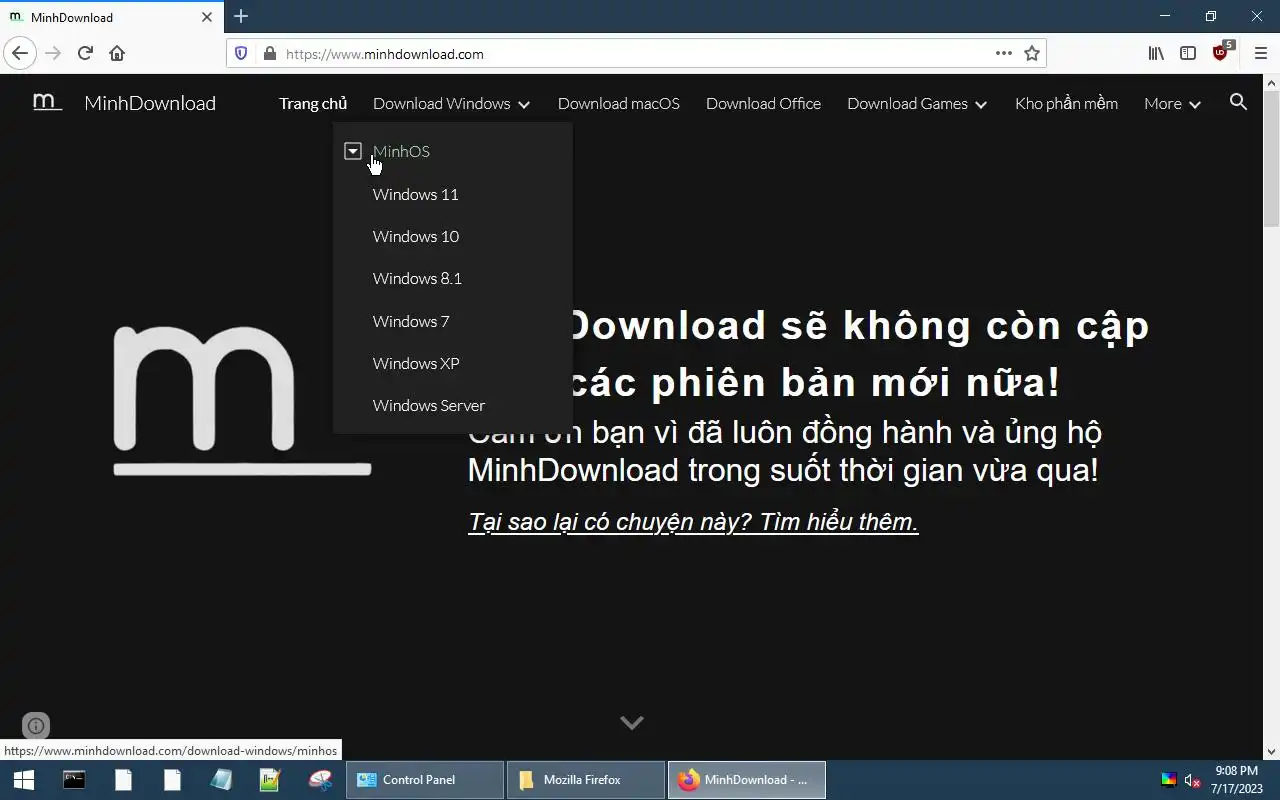The image size is (1280, 800).
Task: Expand the Download Games dropdown chevron
Action: tap(981, 104)
